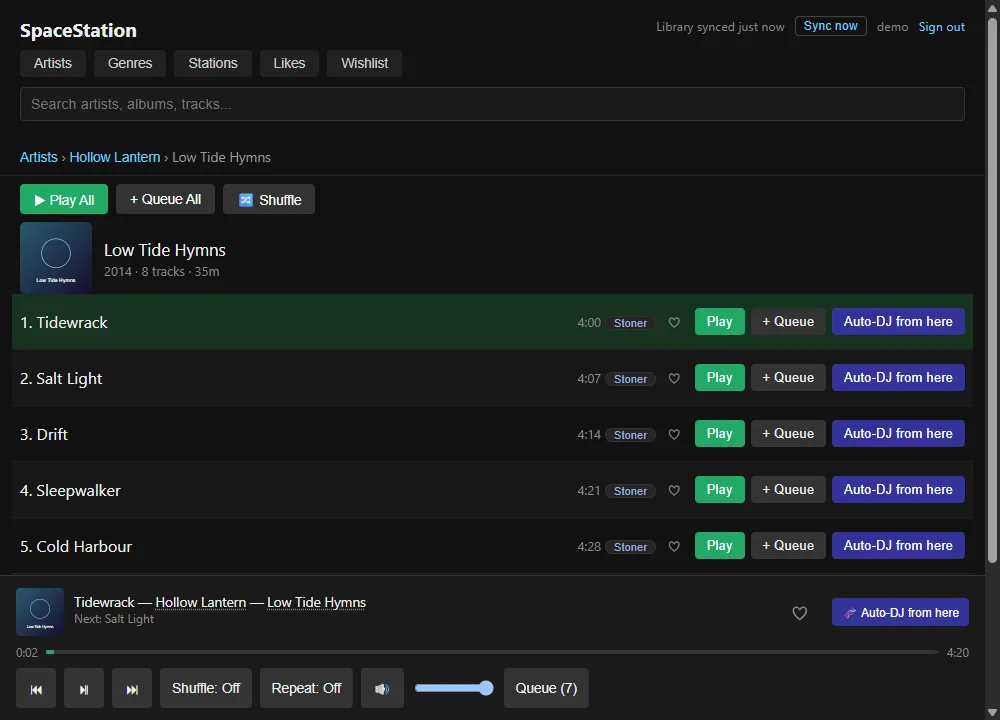Image resolution: width=1000 pixels, height=720 pixels.
Task: Like the Sleepwalker track heart
Action: (673, 491)
